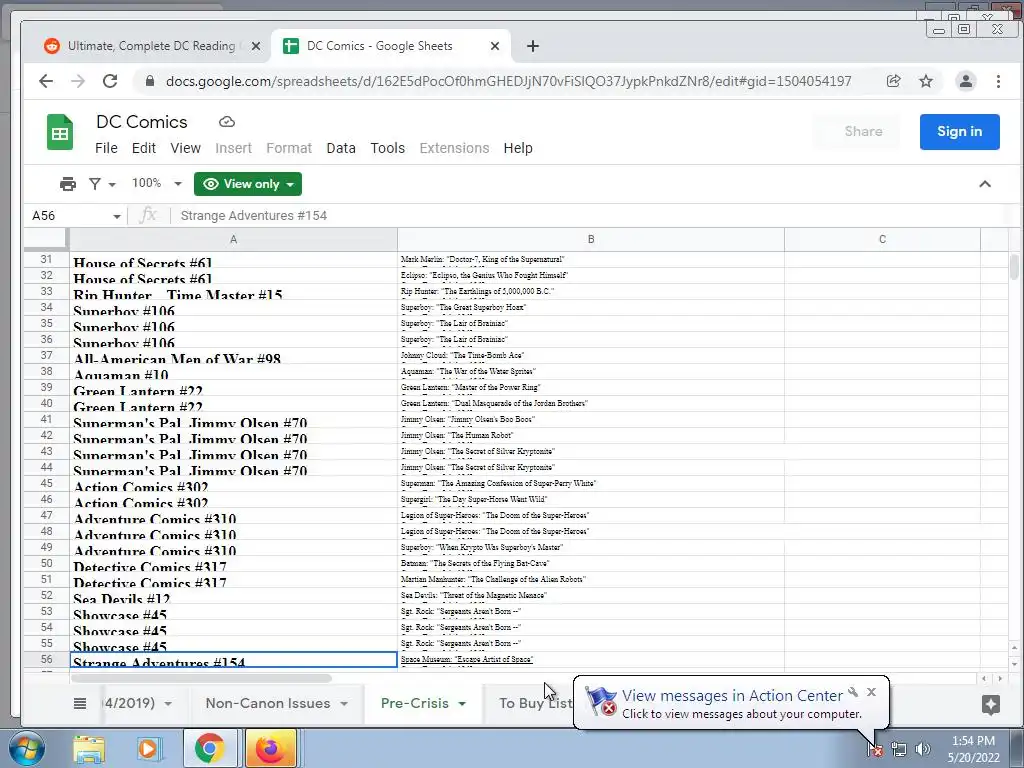
Task: Click the horizontal scrollbar thumb
Action: coord(201,679)
